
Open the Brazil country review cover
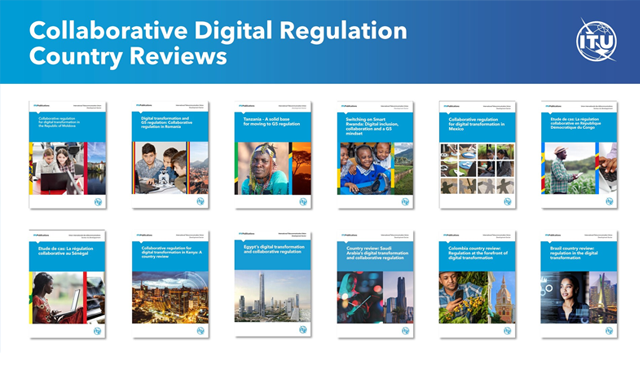(x=579, y=284)
